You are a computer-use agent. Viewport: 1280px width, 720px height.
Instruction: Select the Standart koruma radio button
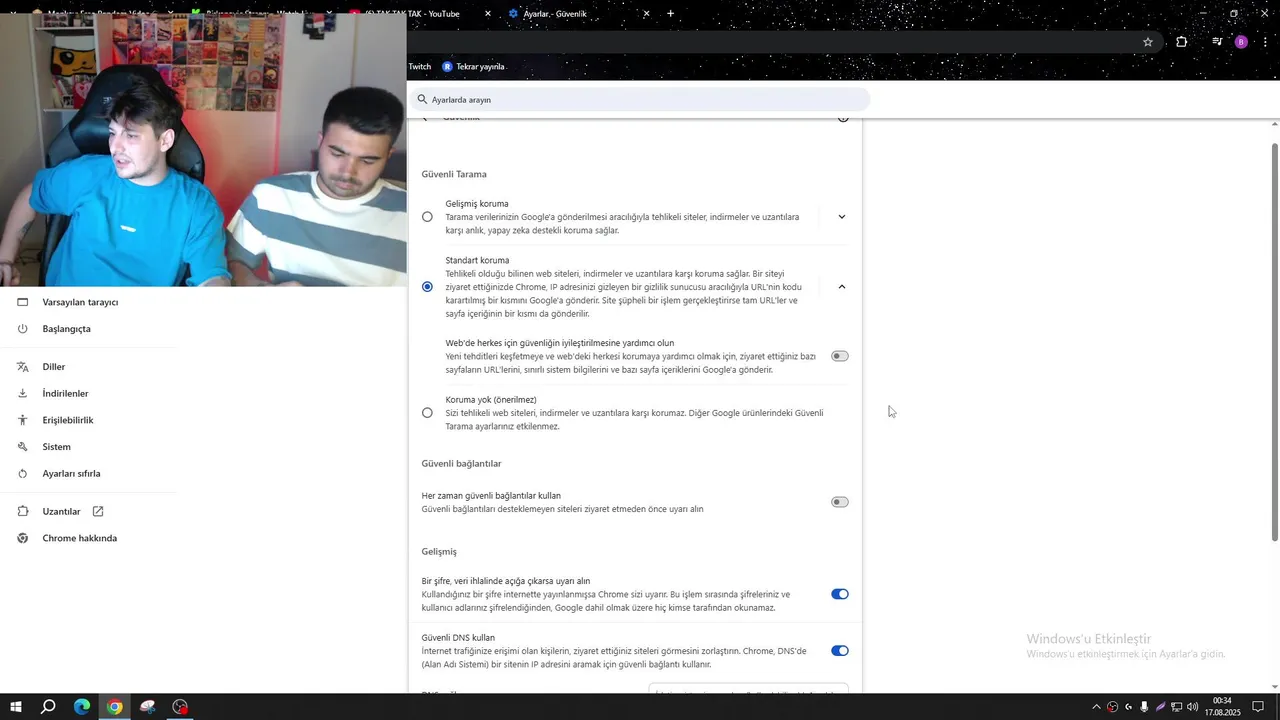coord(427,287)
